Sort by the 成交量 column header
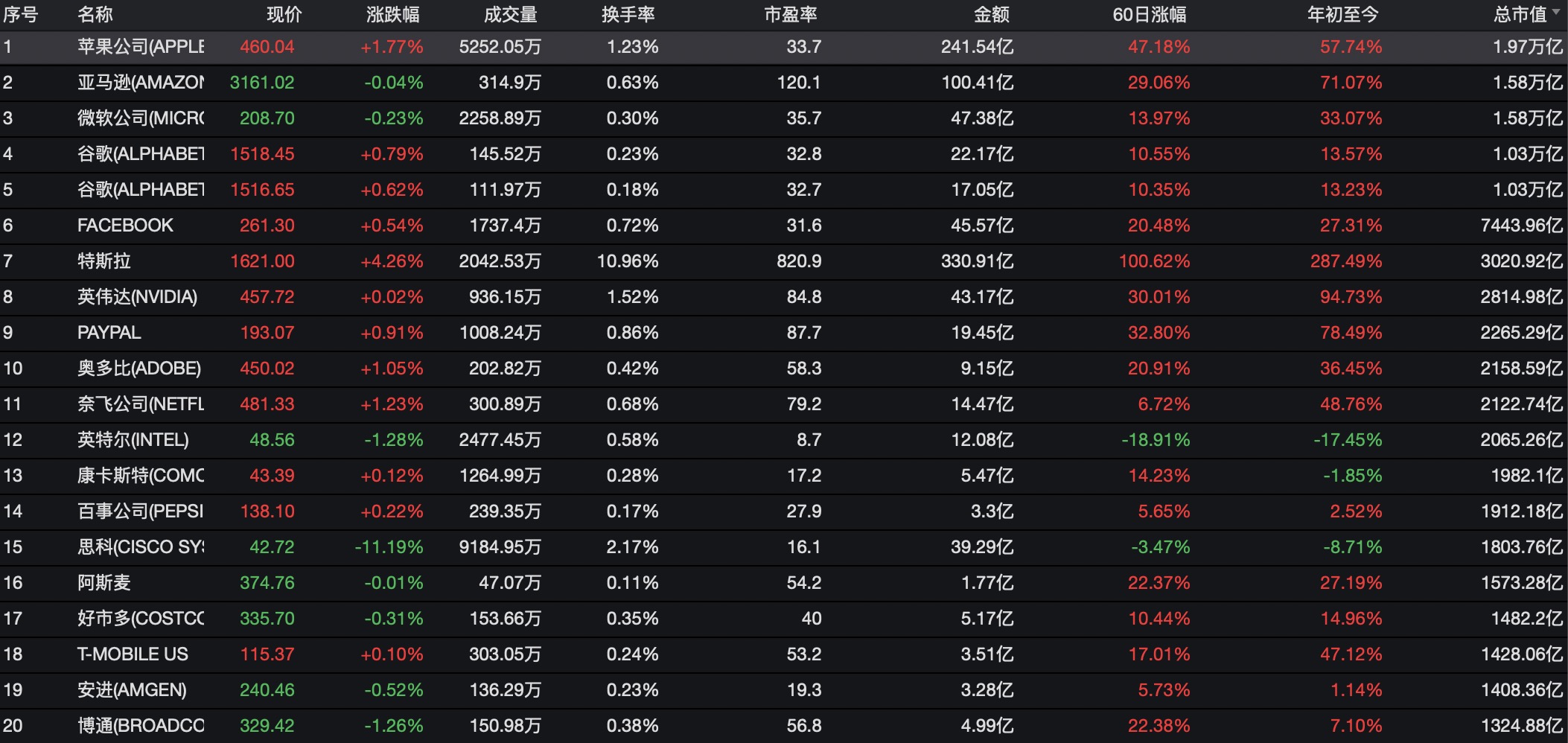1568x743 pixels. [x=511, y=14]
